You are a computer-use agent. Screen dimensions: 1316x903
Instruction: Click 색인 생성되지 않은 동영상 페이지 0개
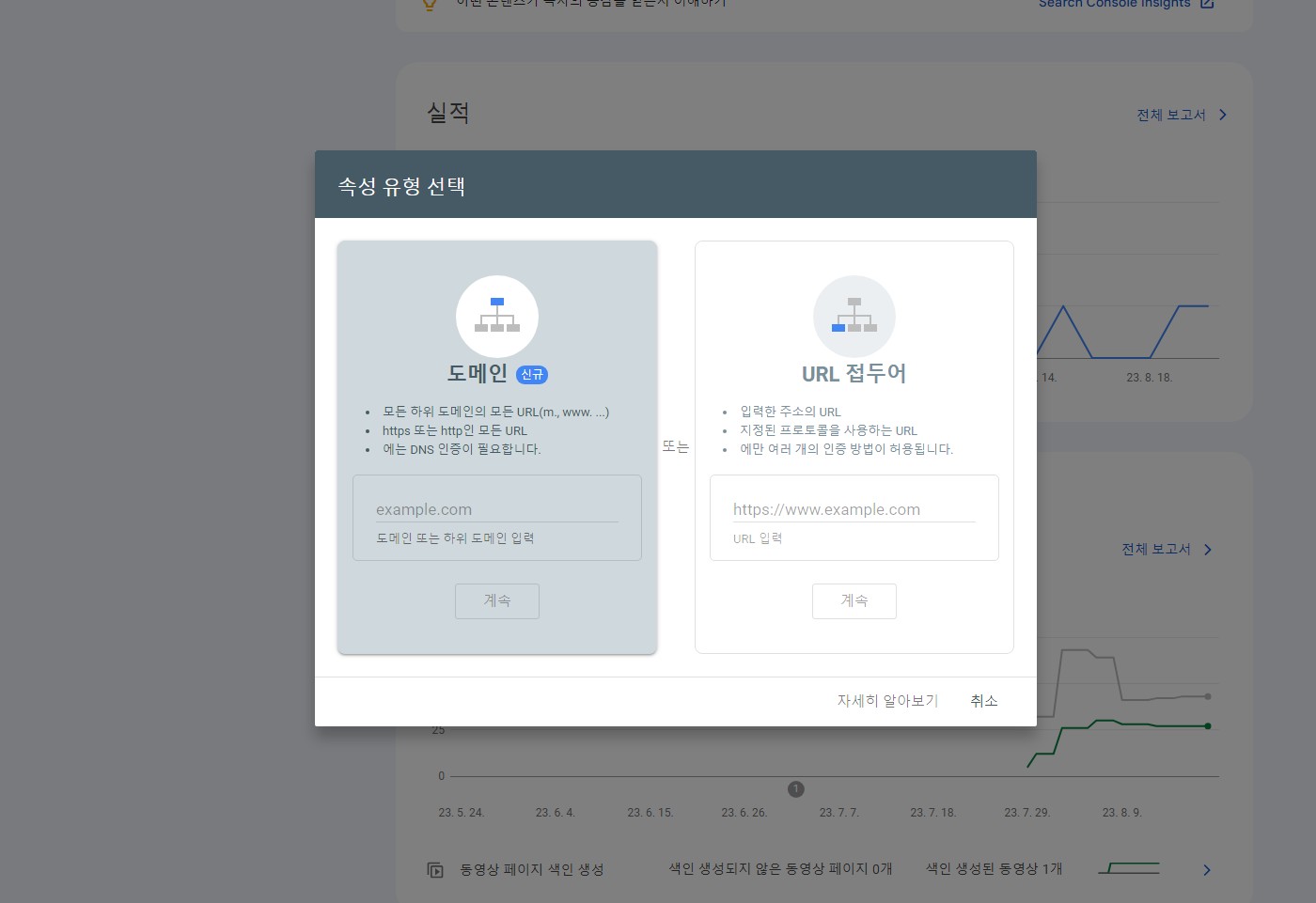pos(781,869)
